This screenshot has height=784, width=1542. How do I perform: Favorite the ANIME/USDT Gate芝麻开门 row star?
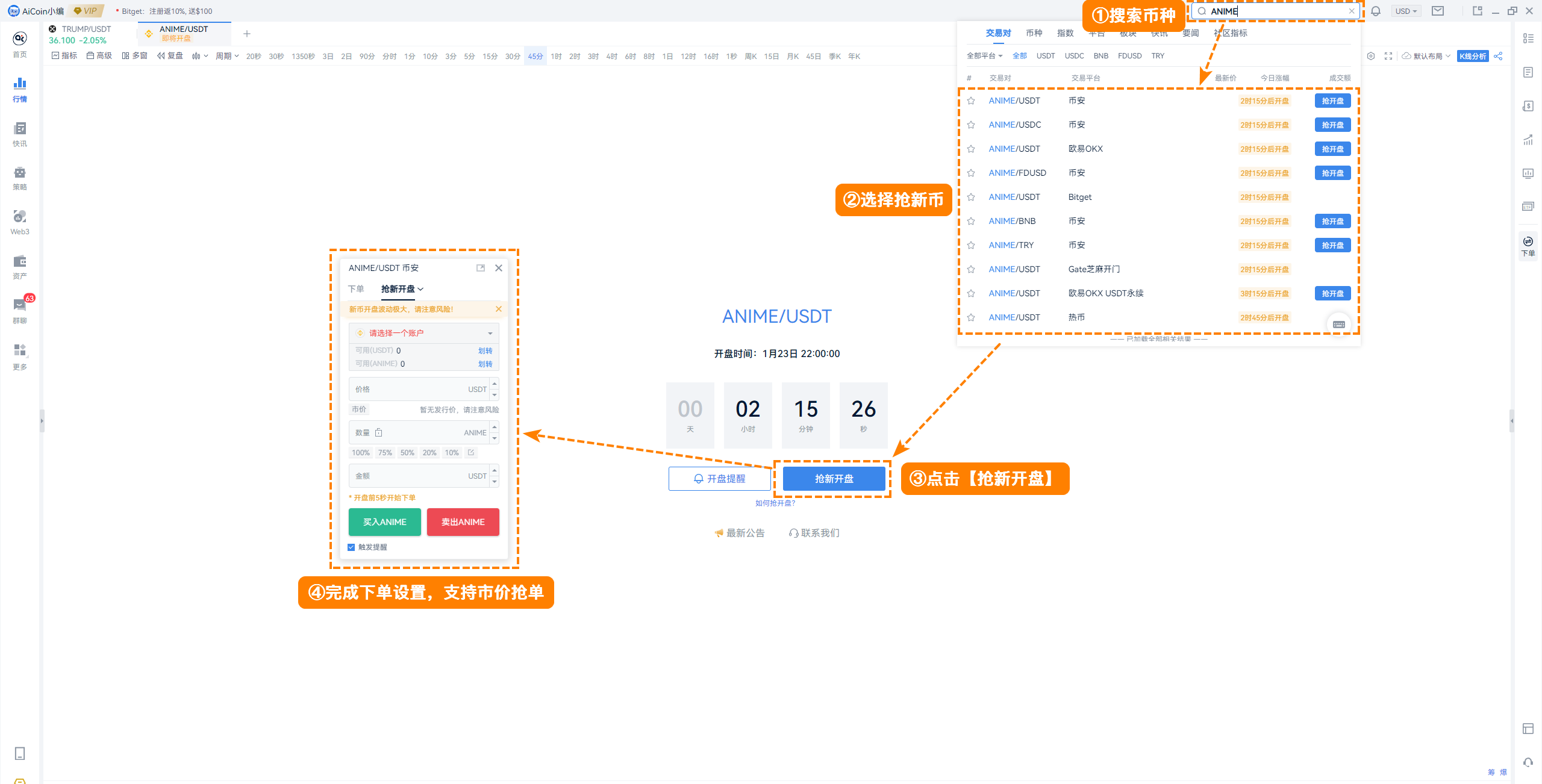point(971,269)
